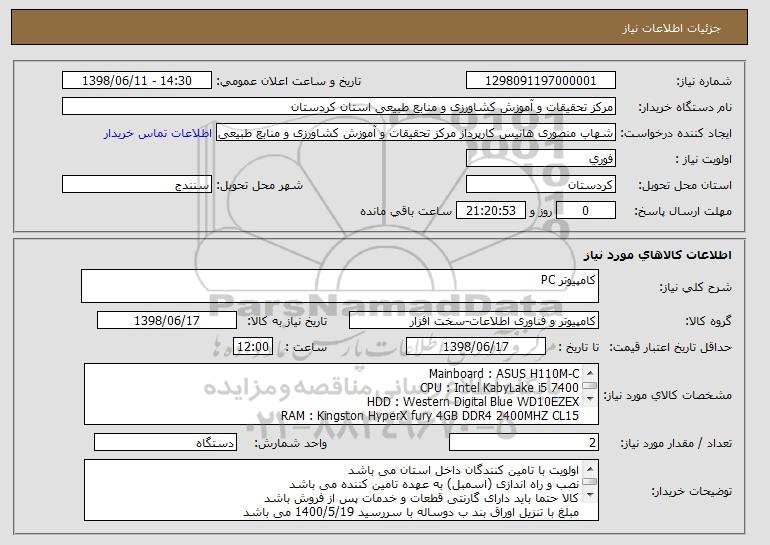The image size is (770, 545).
Task: Click the days remaining field showing 0
Action: tap(585, 211)
